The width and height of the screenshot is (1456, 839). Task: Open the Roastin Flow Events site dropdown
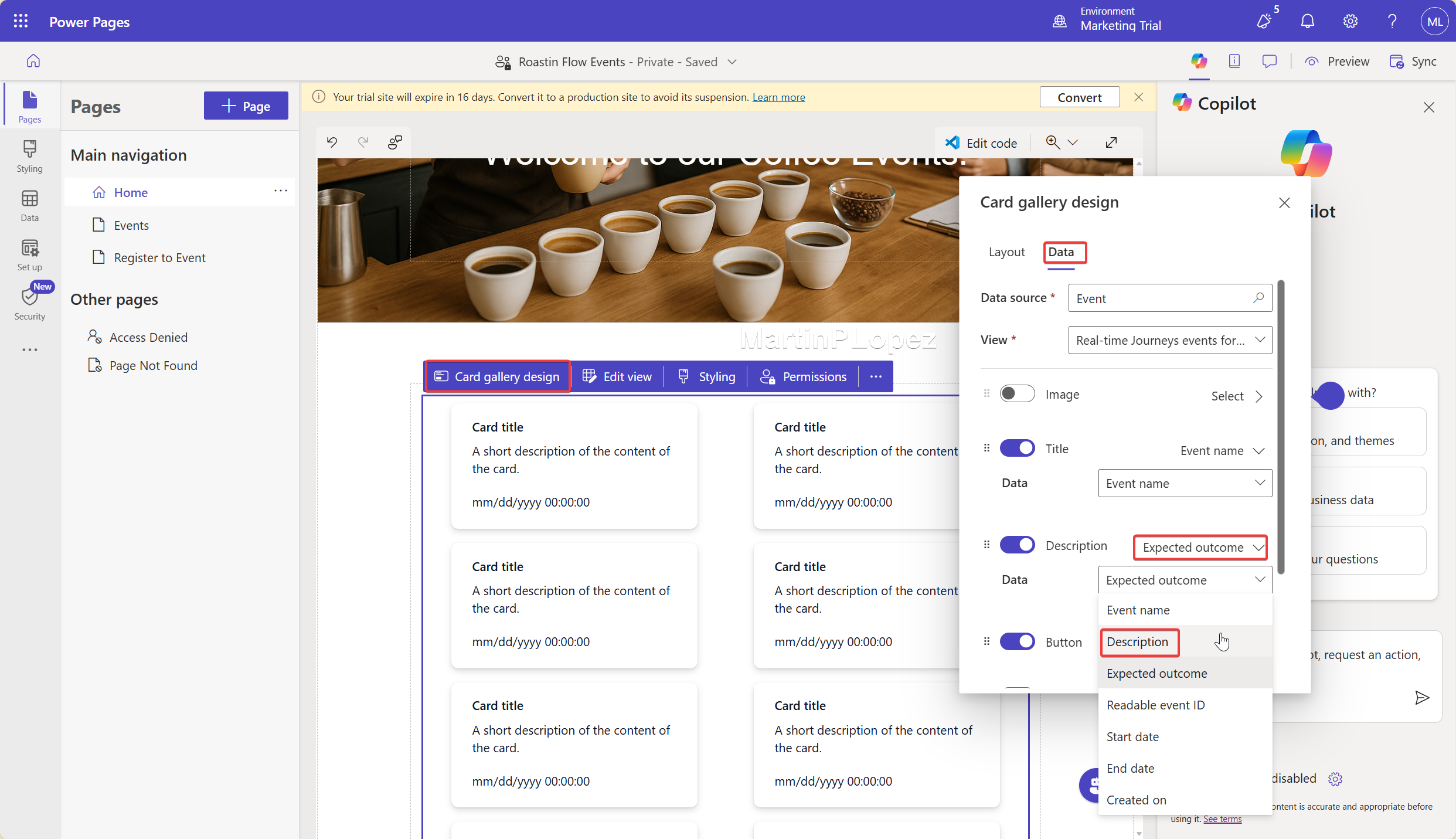tap(732, 62)
